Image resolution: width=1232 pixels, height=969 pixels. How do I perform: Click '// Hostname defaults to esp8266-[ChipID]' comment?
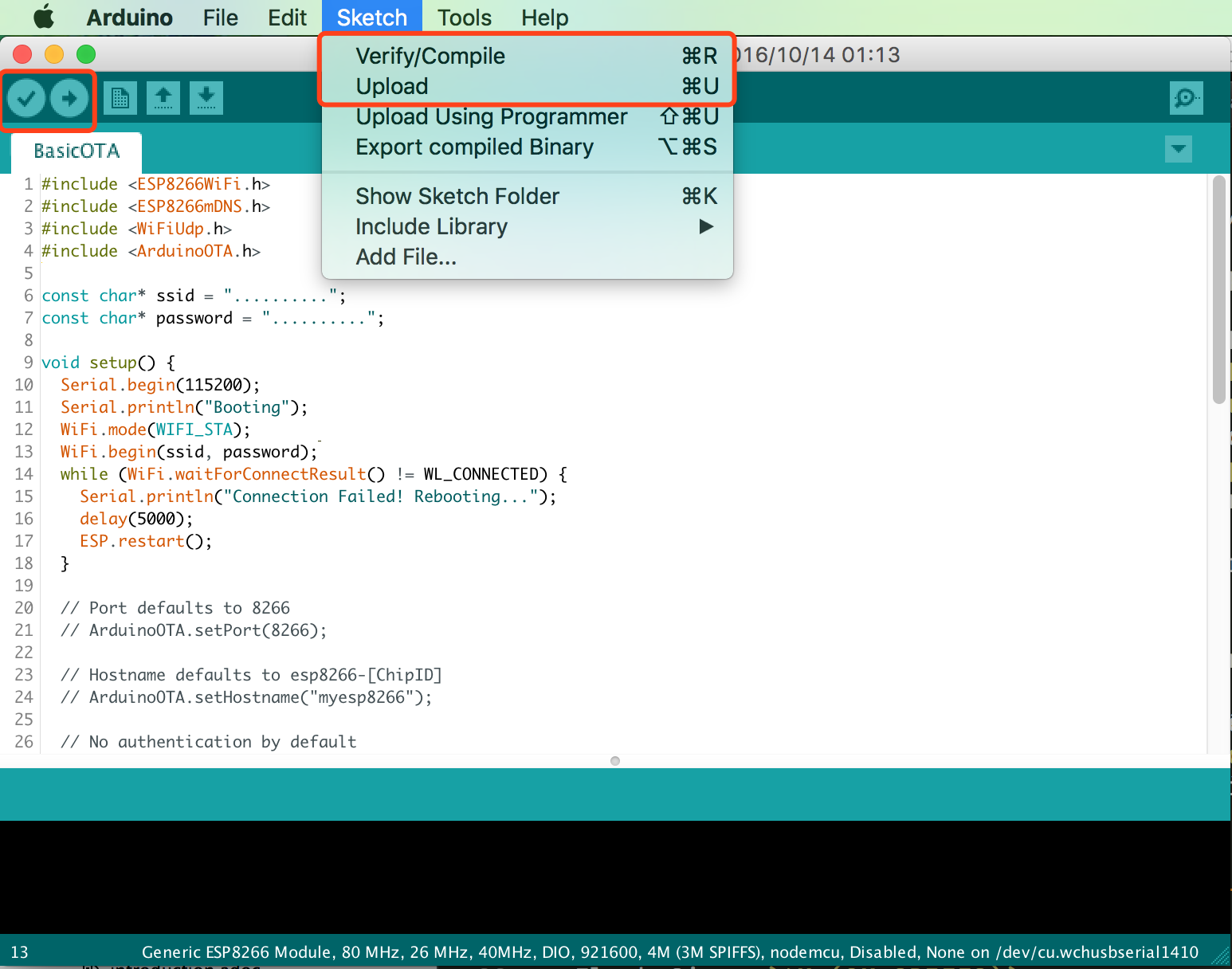[x=251, y=675]
